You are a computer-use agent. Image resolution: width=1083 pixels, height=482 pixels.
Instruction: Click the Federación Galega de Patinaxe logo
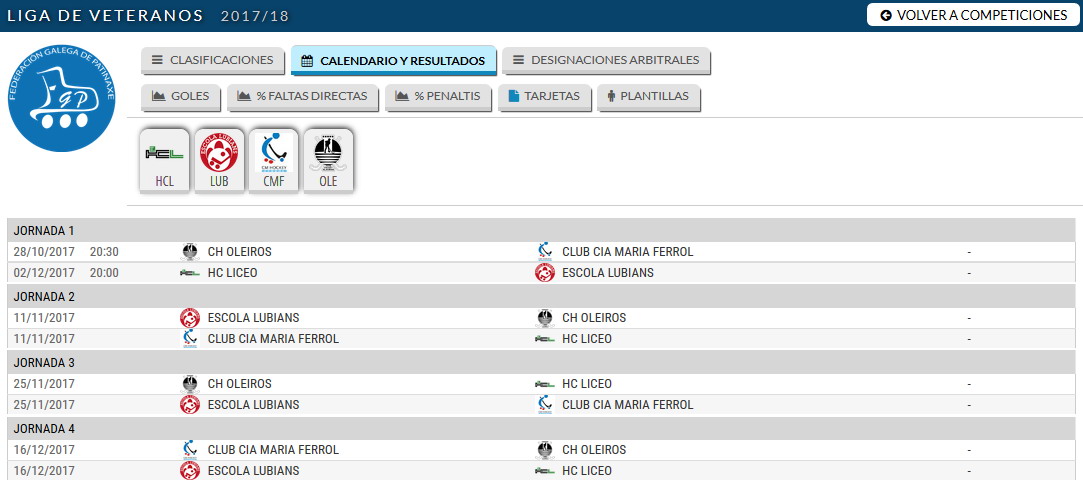coord(61,98)
